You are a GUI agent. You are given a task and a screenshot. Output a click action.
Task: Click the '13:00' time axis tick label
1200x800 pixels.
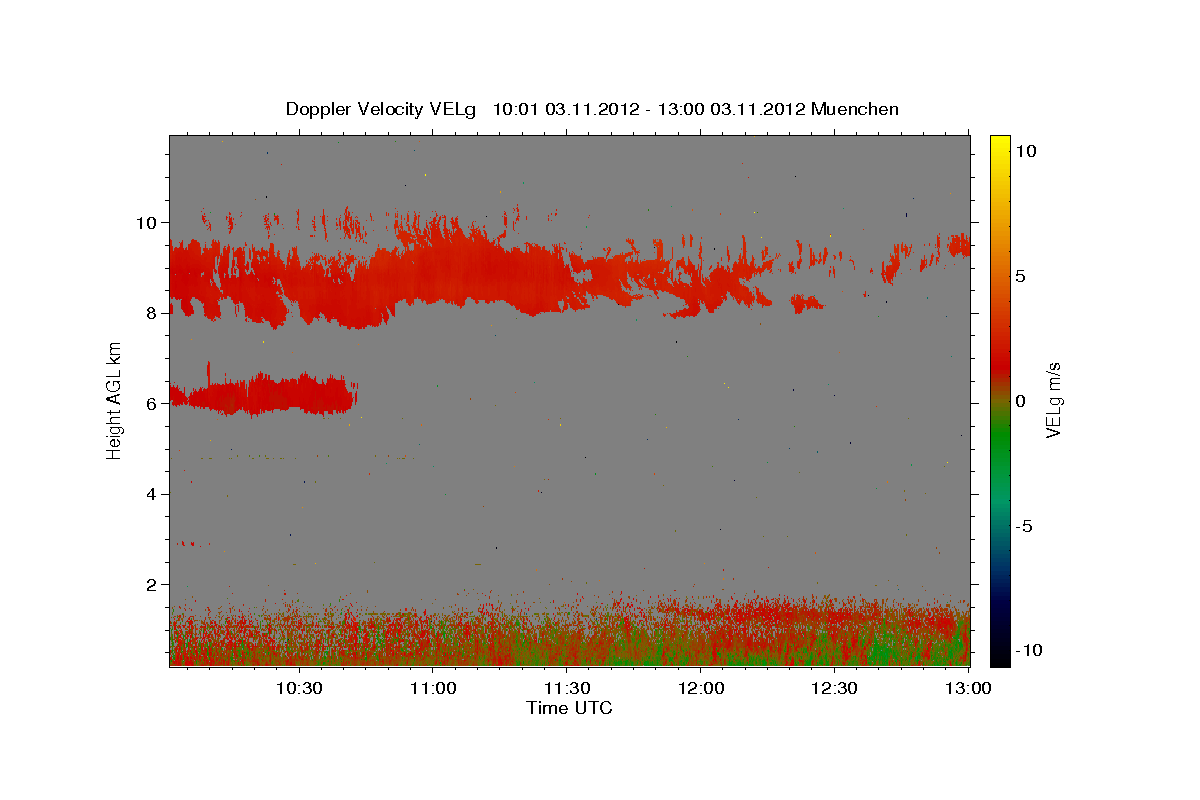tap(968, 689)
